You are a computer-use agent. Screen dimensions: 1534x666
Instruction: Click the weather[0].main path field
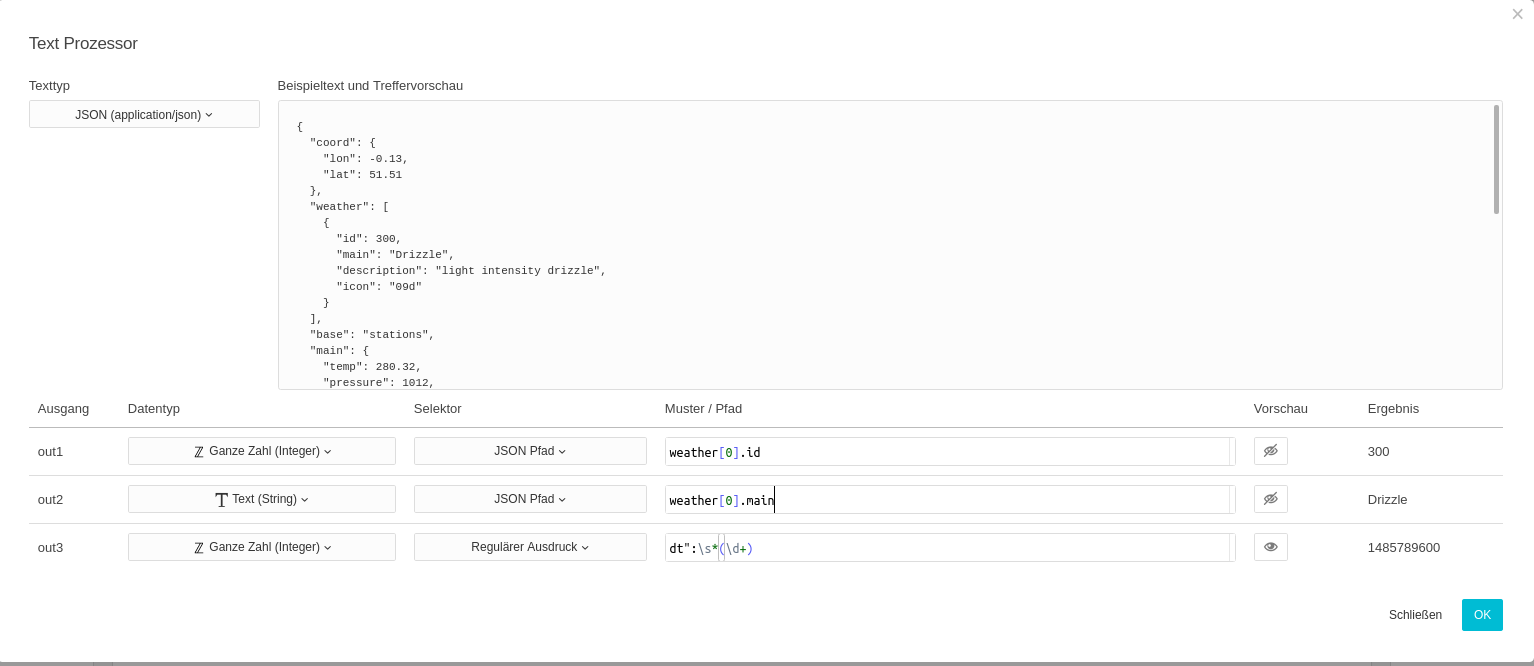(x=945, y=500)
